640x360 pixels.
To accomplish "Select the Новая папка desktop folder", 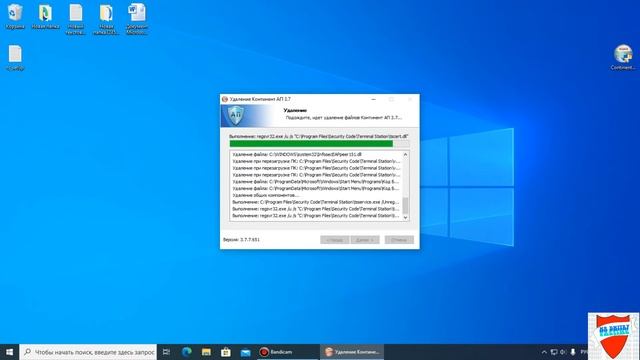I will point(45,16).
